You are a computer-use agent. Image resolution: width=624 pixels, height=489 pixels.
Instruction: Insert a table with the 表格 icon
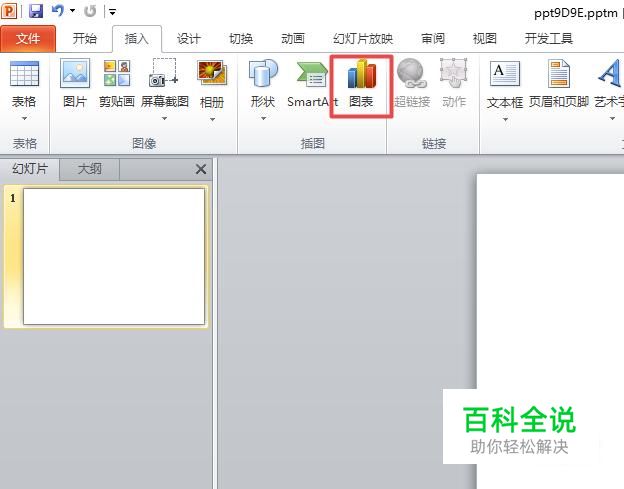click(x=24, y=74)
